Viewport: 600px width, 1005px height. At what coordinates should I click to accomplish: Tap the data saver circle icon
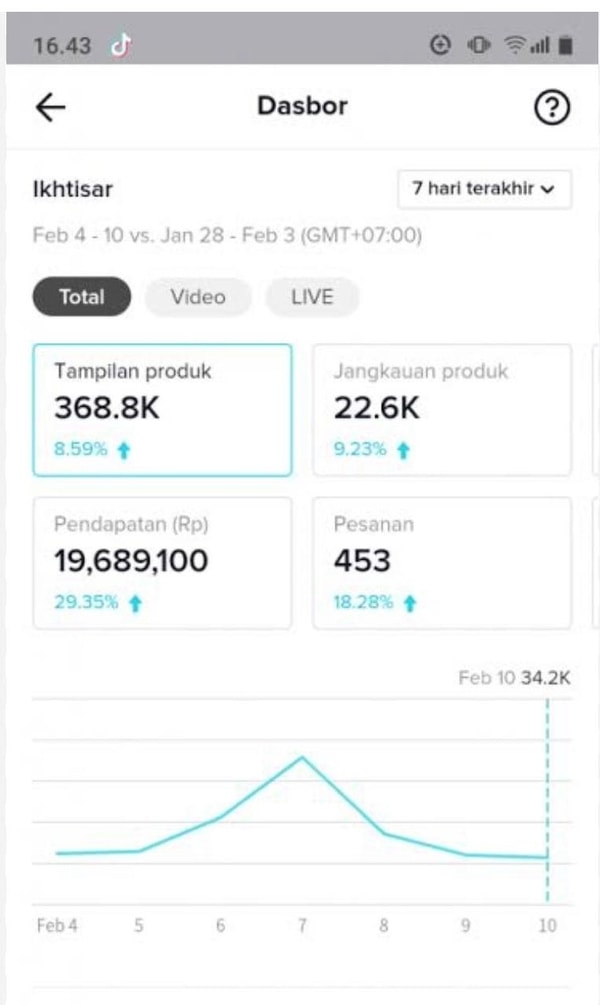pos(440,45)
